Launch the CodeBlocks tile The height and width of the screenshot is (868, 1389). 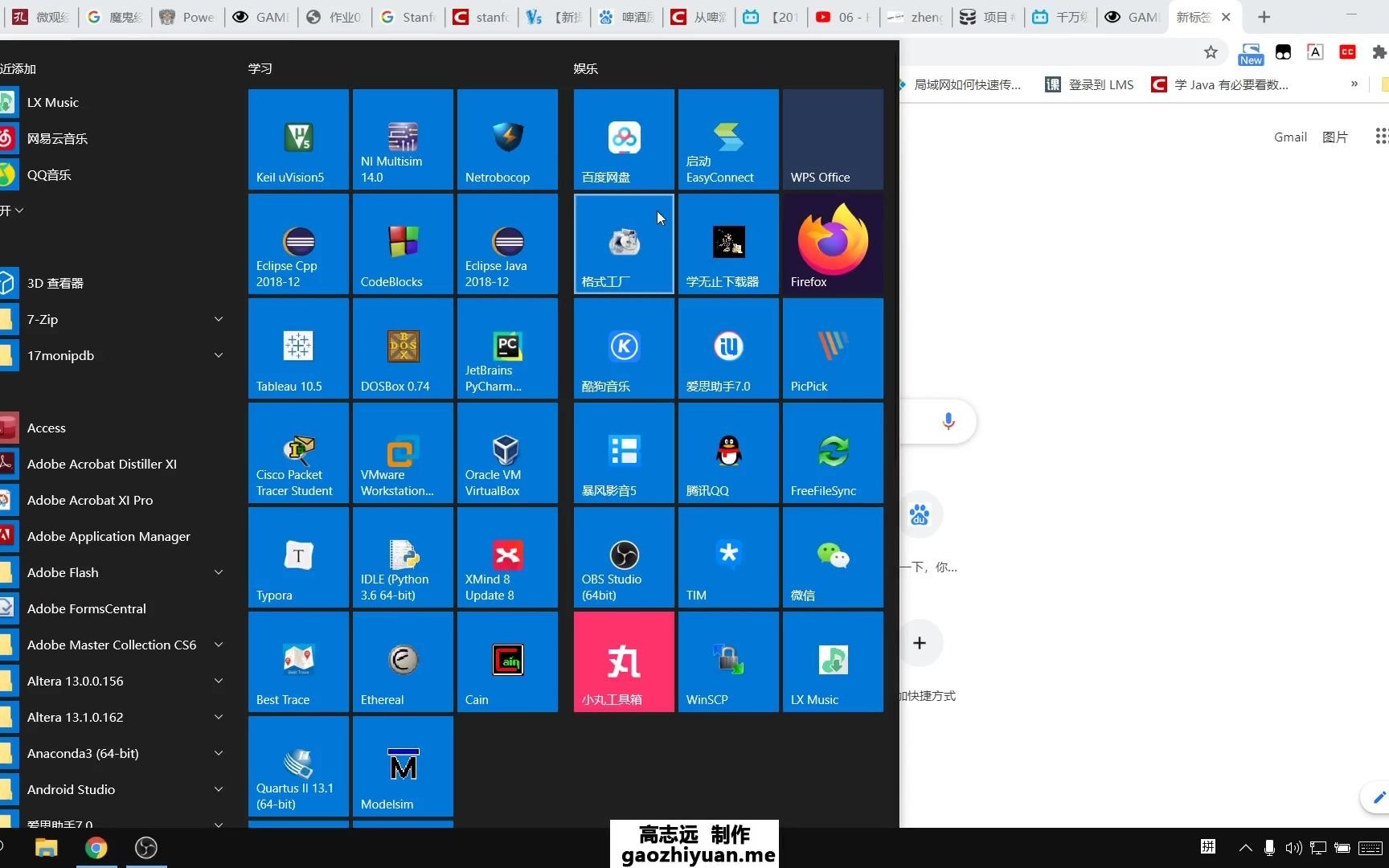pos(403,244)
